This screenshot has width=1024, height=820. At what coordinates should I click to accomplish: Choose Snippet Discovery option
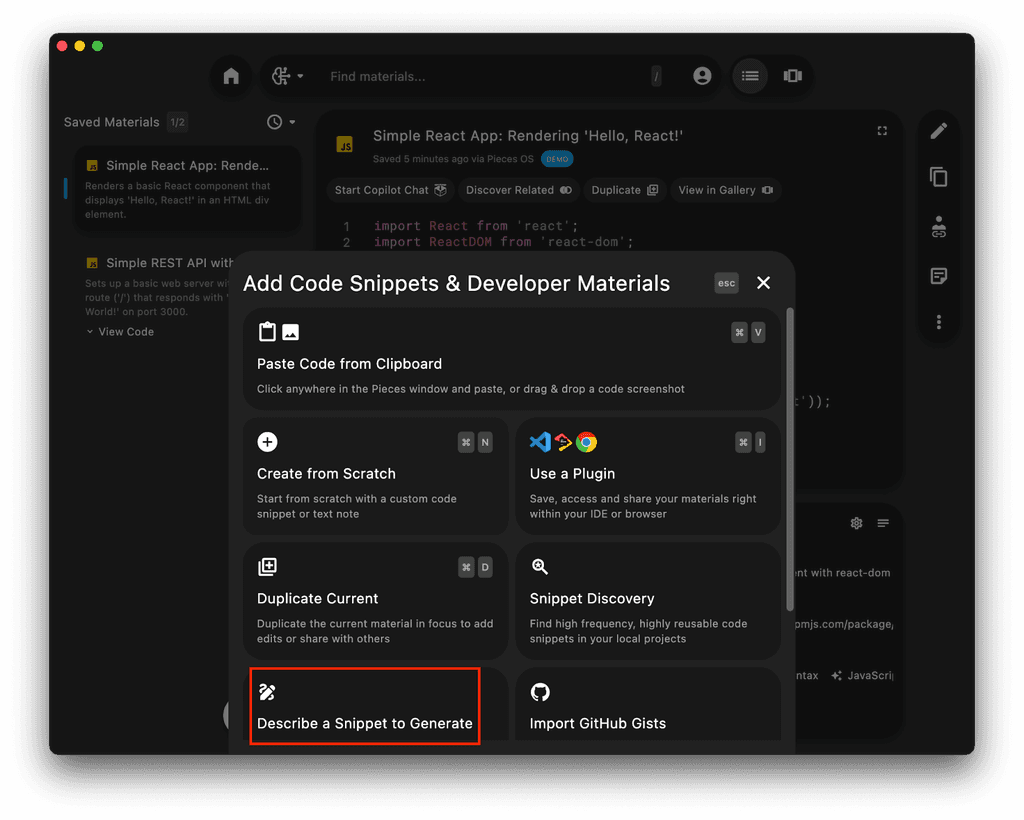coord(648,601)
